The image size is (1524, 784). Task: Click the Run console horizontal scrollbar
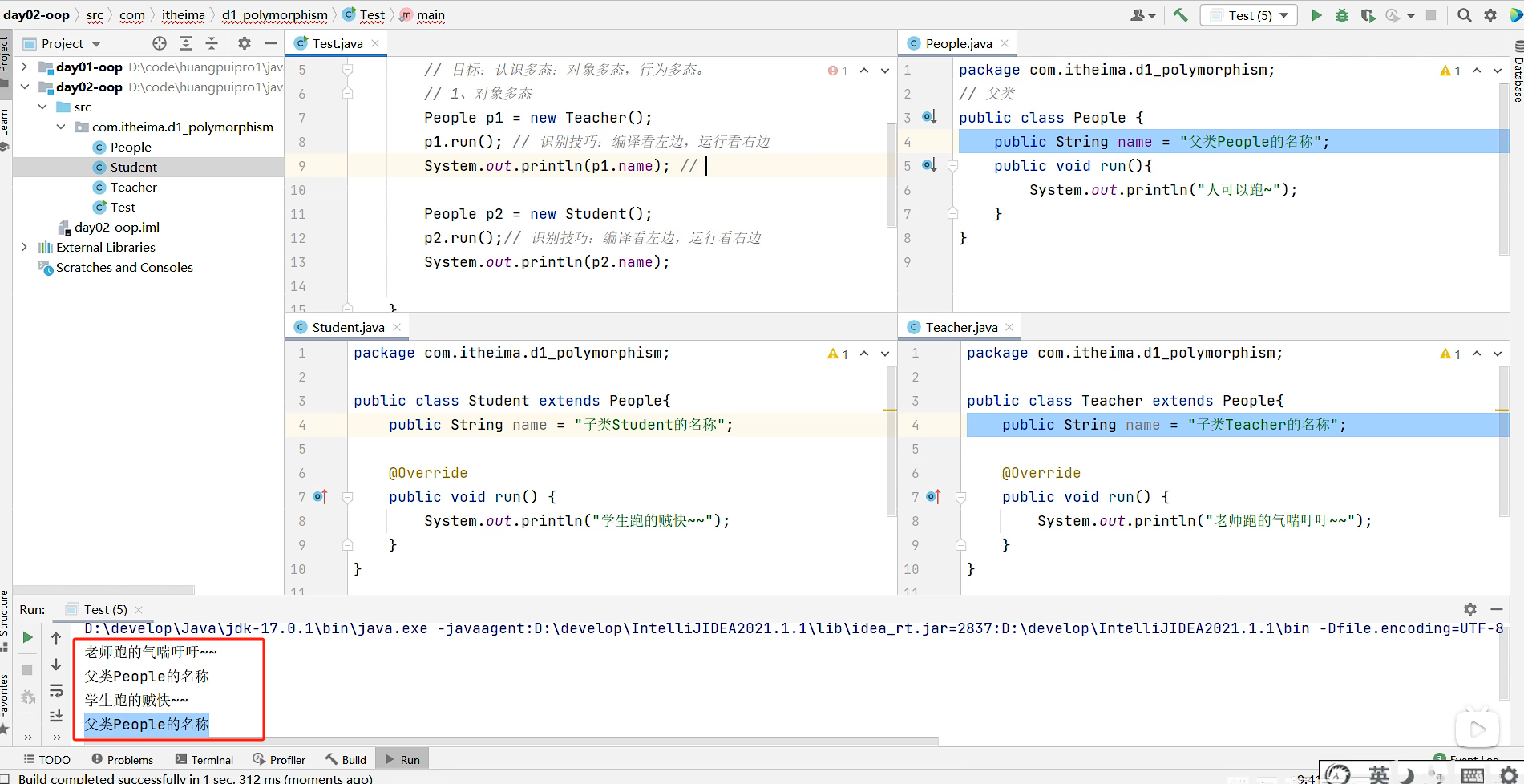511,742
